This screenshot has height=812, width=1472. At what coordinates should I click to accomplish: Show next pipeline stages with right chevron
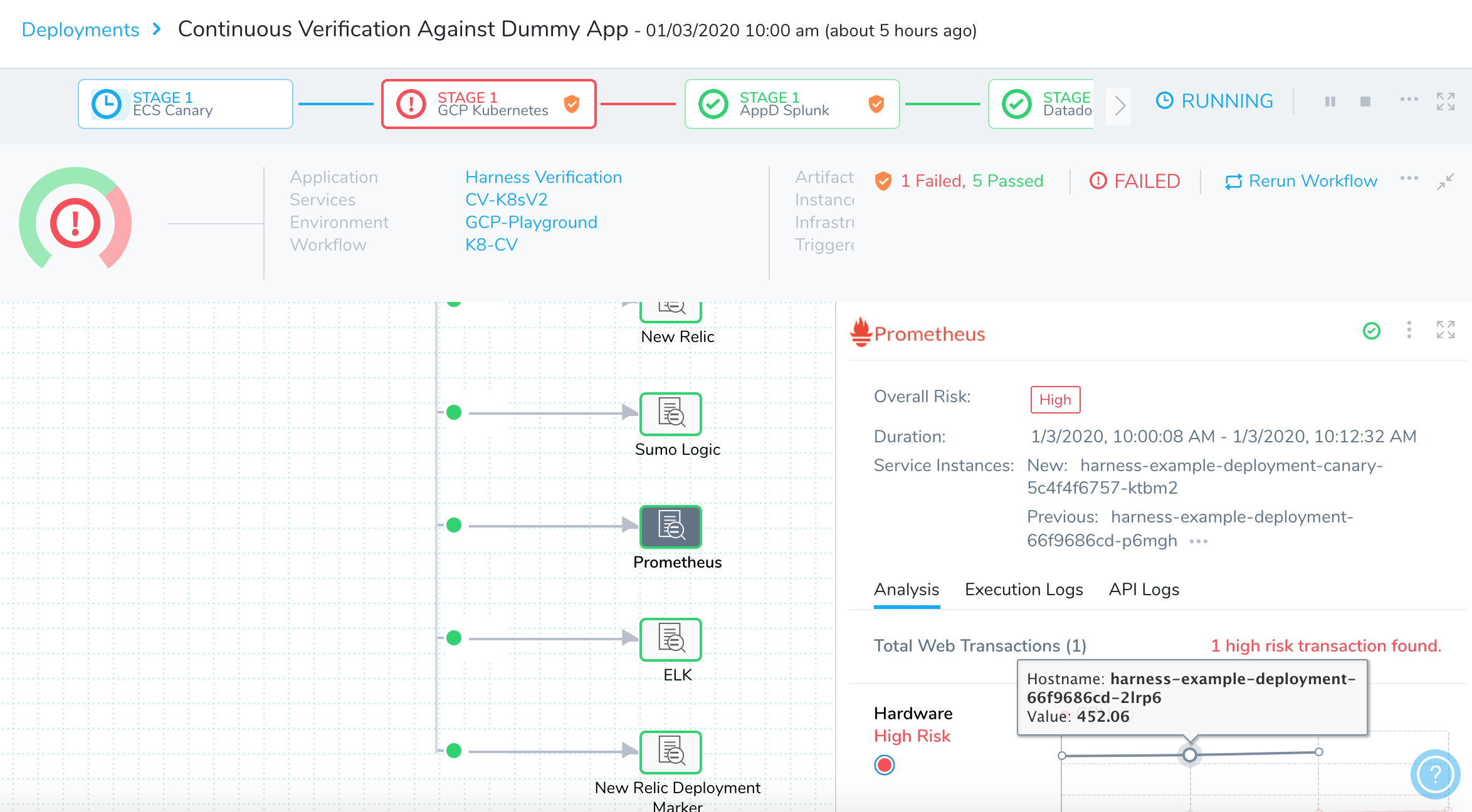pyautogui.click(x=1120, y=105)
